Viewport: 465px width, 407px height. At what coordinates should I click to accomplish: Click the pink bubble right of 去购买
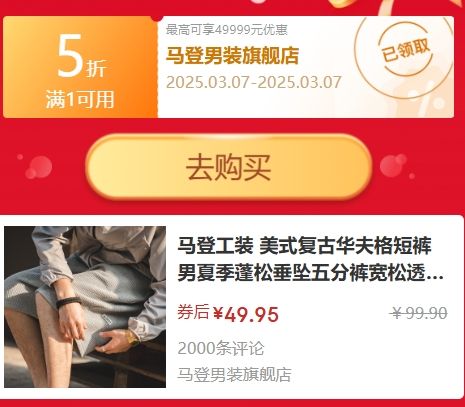[x=394, y=165]
